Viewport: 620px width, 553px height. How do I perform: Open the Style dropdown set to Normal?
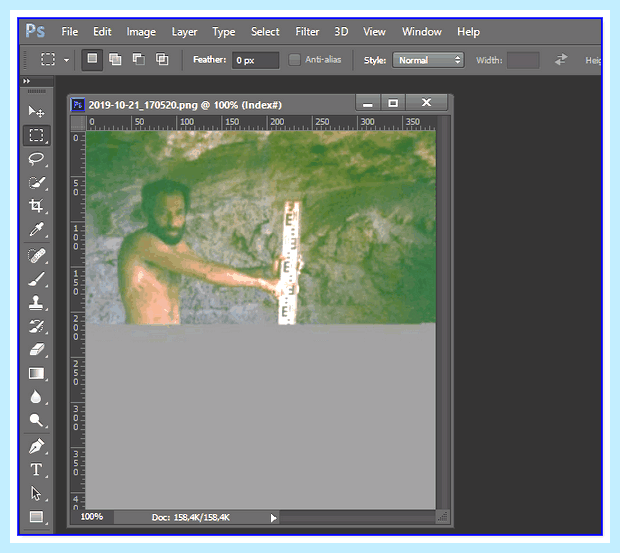428,60
